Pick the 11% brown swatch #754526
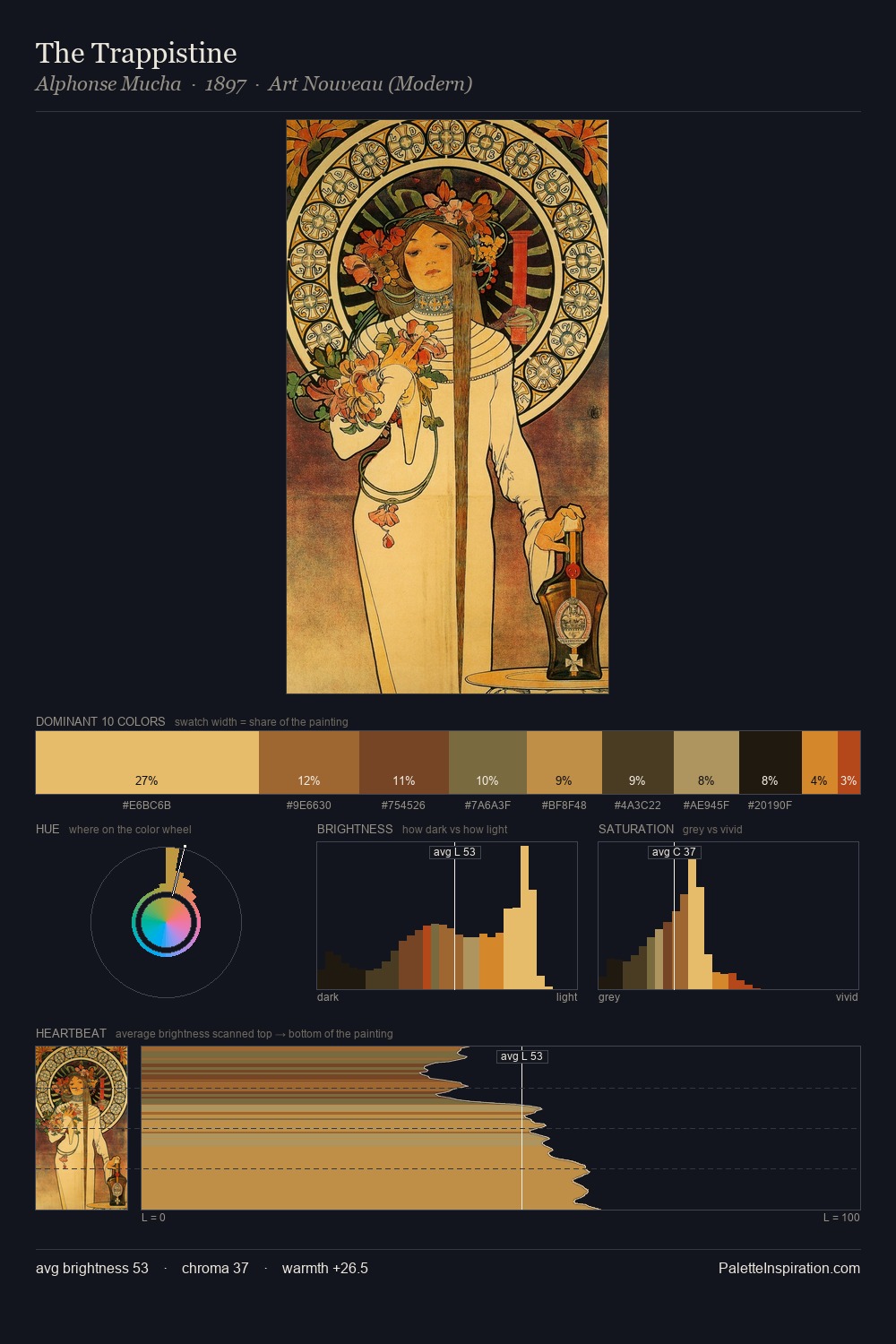This screenshot has width=896, height=1344. click(404, 762)
